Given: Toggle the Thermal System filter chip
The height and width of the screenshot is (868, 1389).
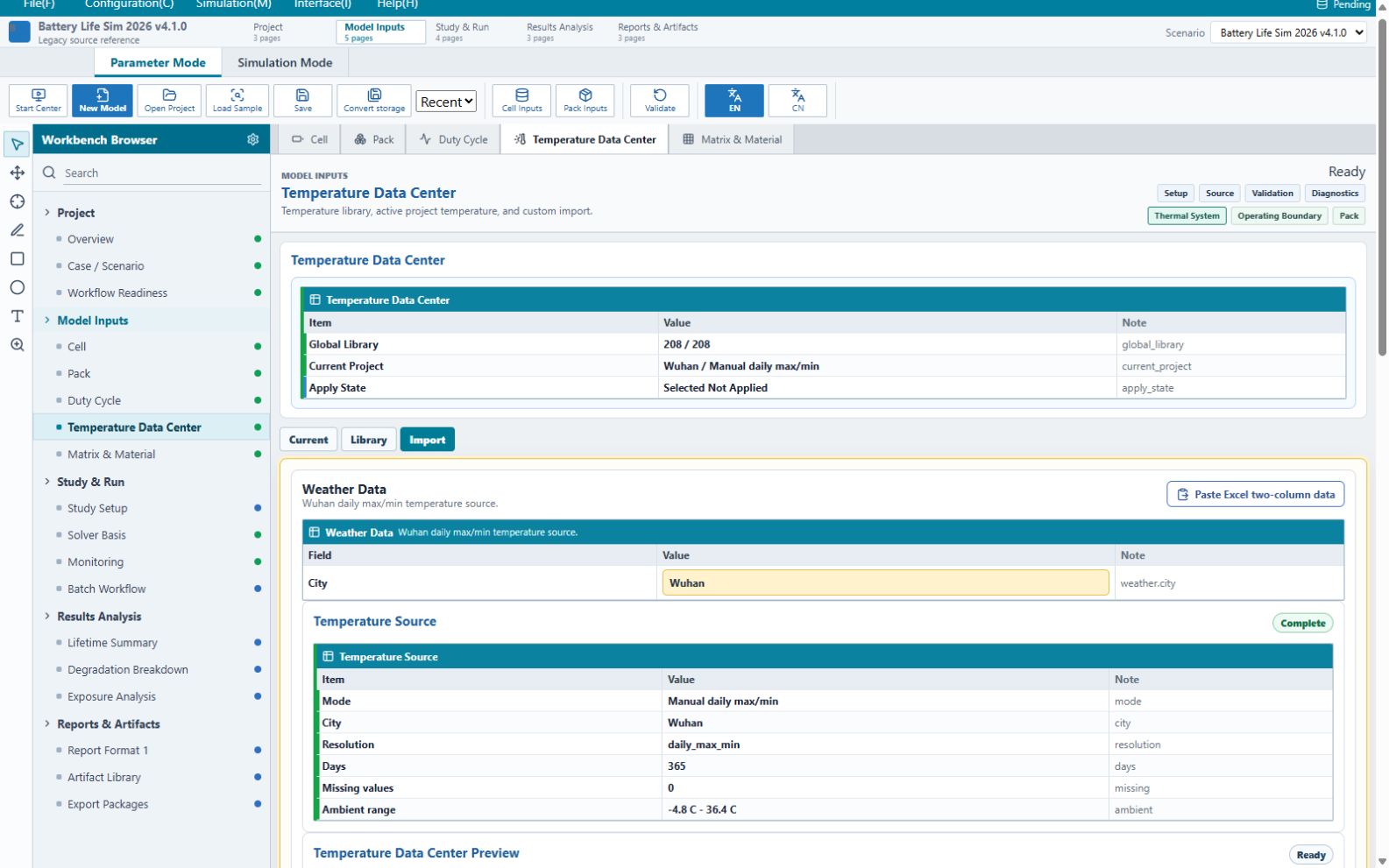Looking at the screenshot, I should 1187,215.
